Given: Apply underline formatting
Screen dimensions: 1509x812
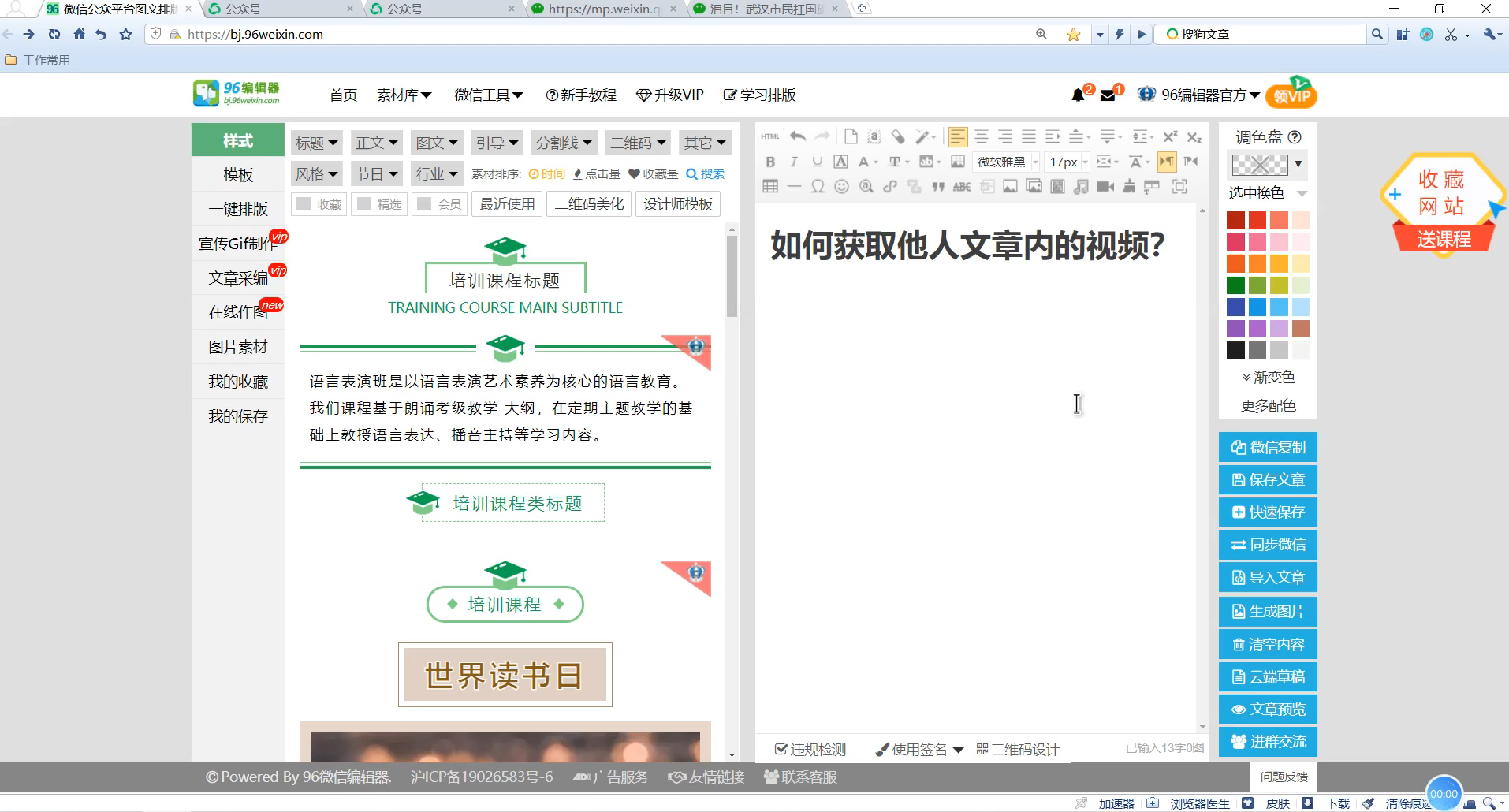Looking at the screenshot, I should click(x=818, y=162).
